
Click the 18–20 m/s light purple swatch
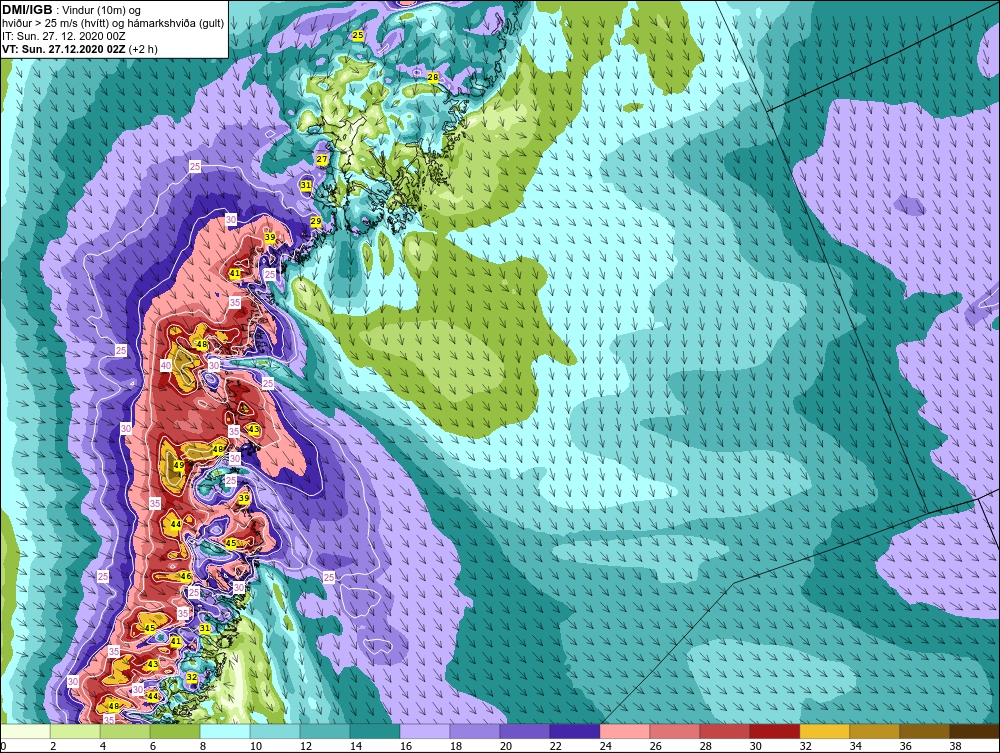pos(475,731)
